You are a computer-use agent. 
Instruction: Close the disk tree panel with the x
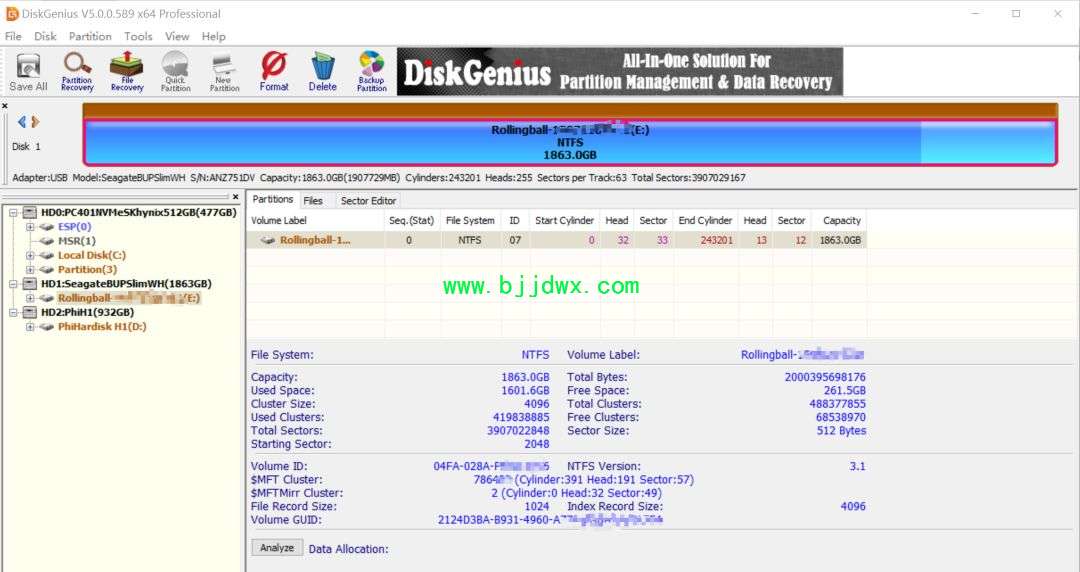click(x=236, y=197)
